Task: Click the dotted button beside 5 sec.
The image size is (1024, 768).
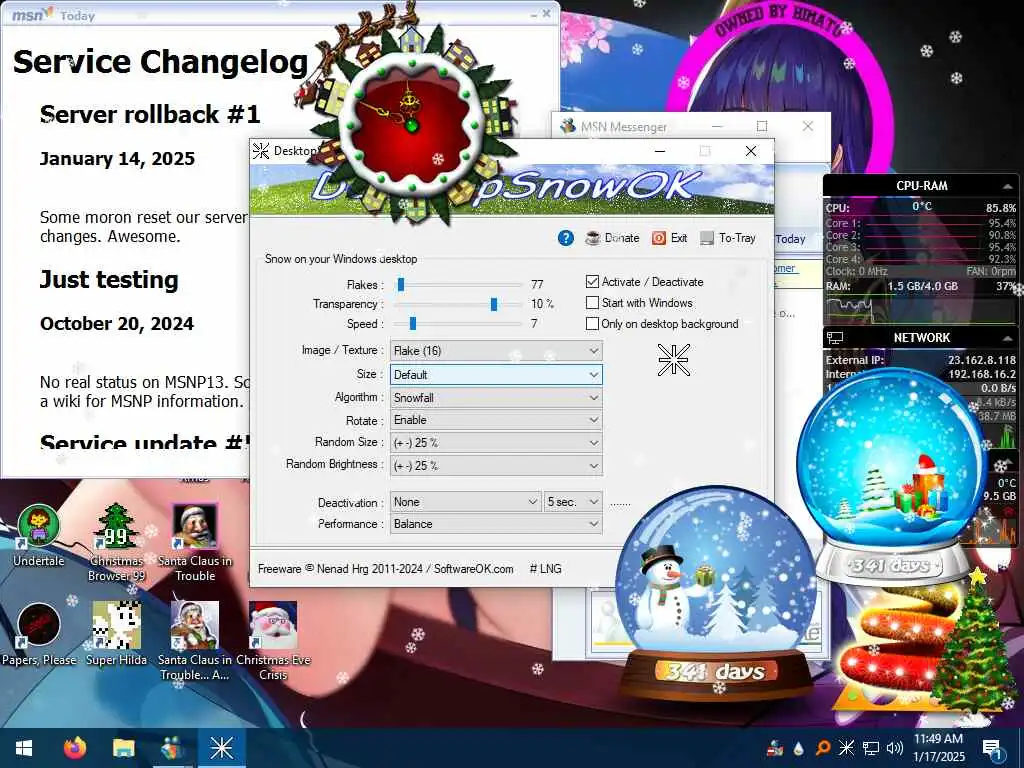Action: (620, 504)
